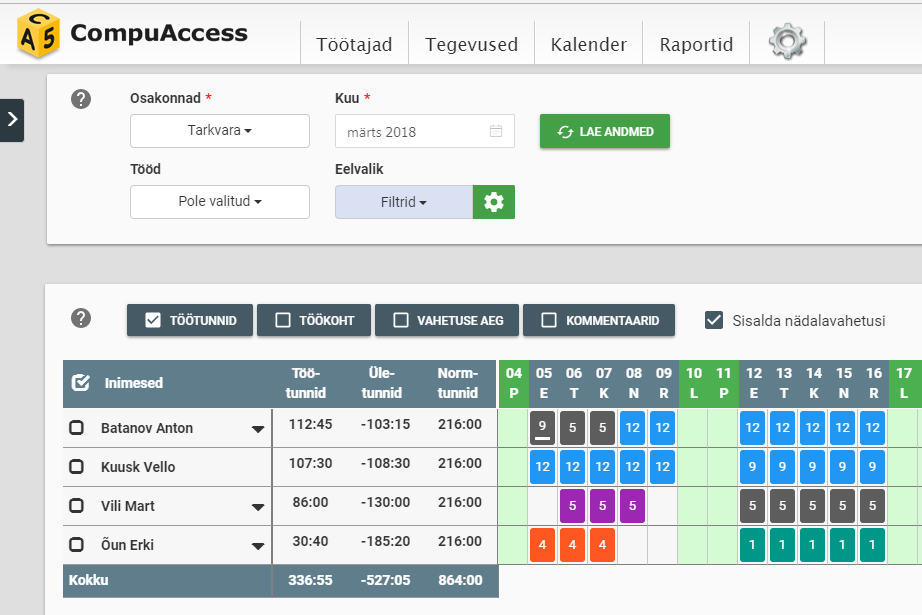Open green filter settings gear button

pos(493,202)
